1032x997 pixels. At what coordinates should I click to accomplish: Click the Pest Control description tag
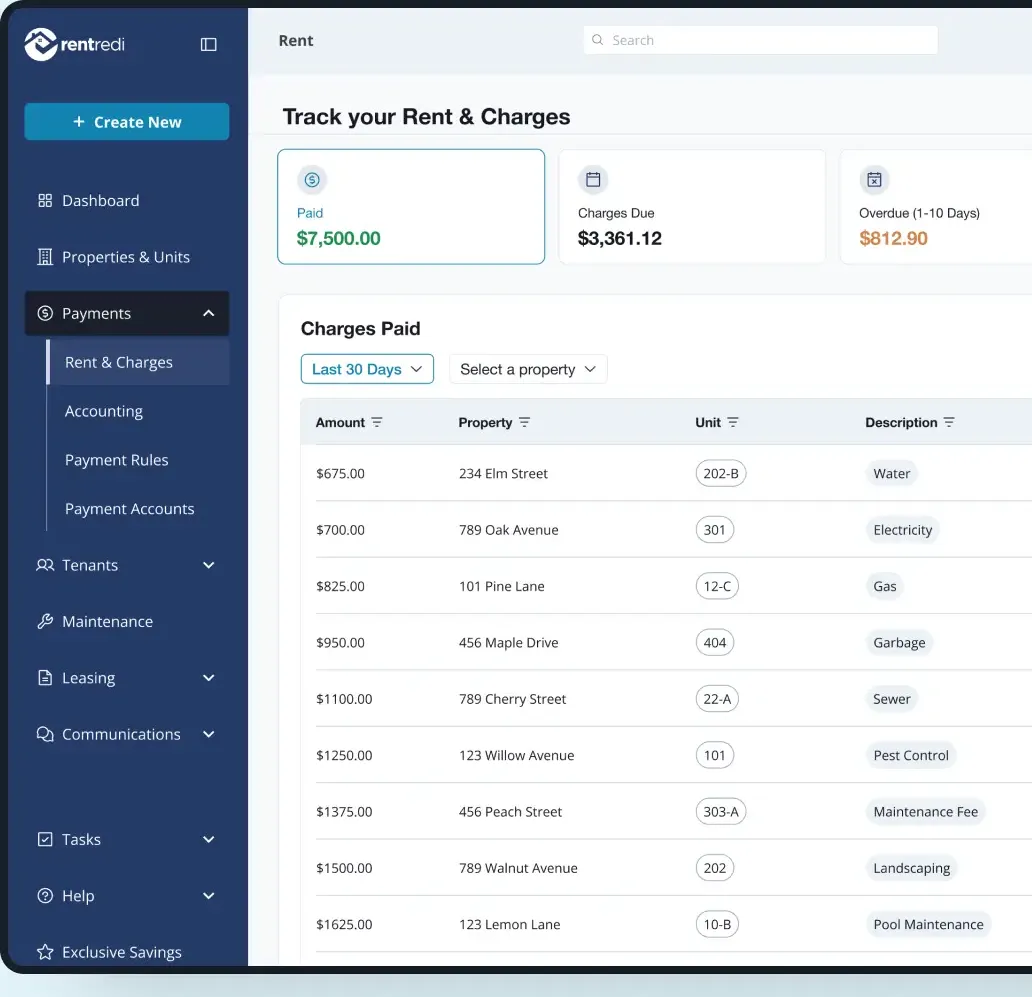coord(911,755)
